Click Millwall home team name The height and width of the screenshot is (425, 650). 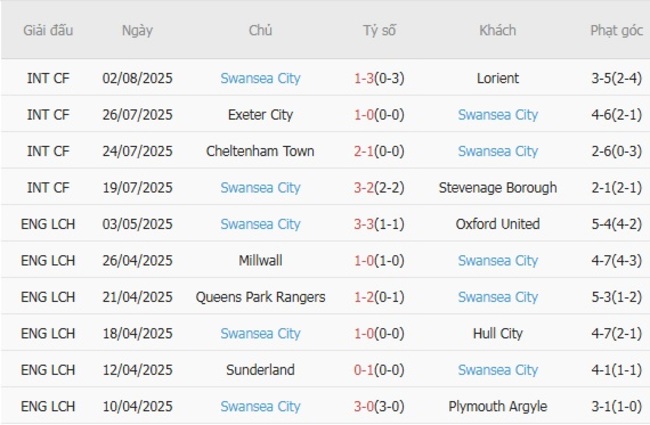pos(260,260)
